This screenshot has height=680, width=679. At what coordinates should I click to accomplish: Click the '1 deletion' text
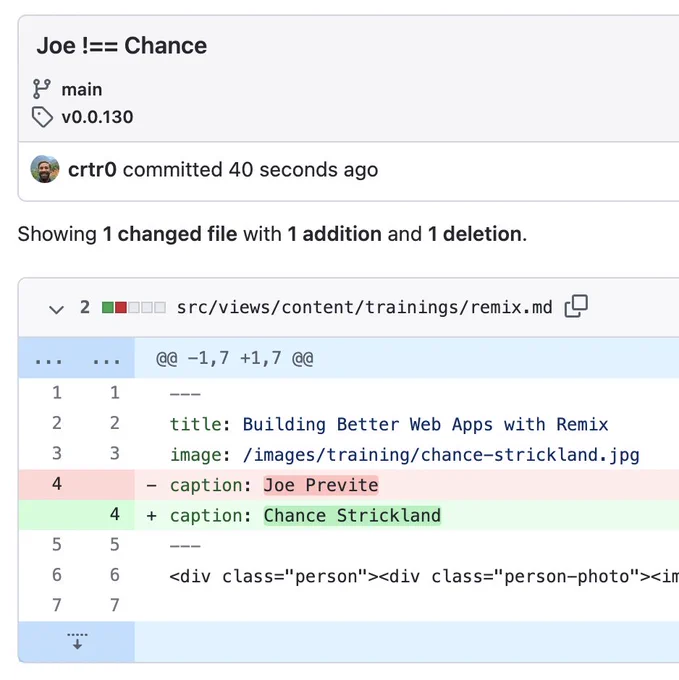474,234
